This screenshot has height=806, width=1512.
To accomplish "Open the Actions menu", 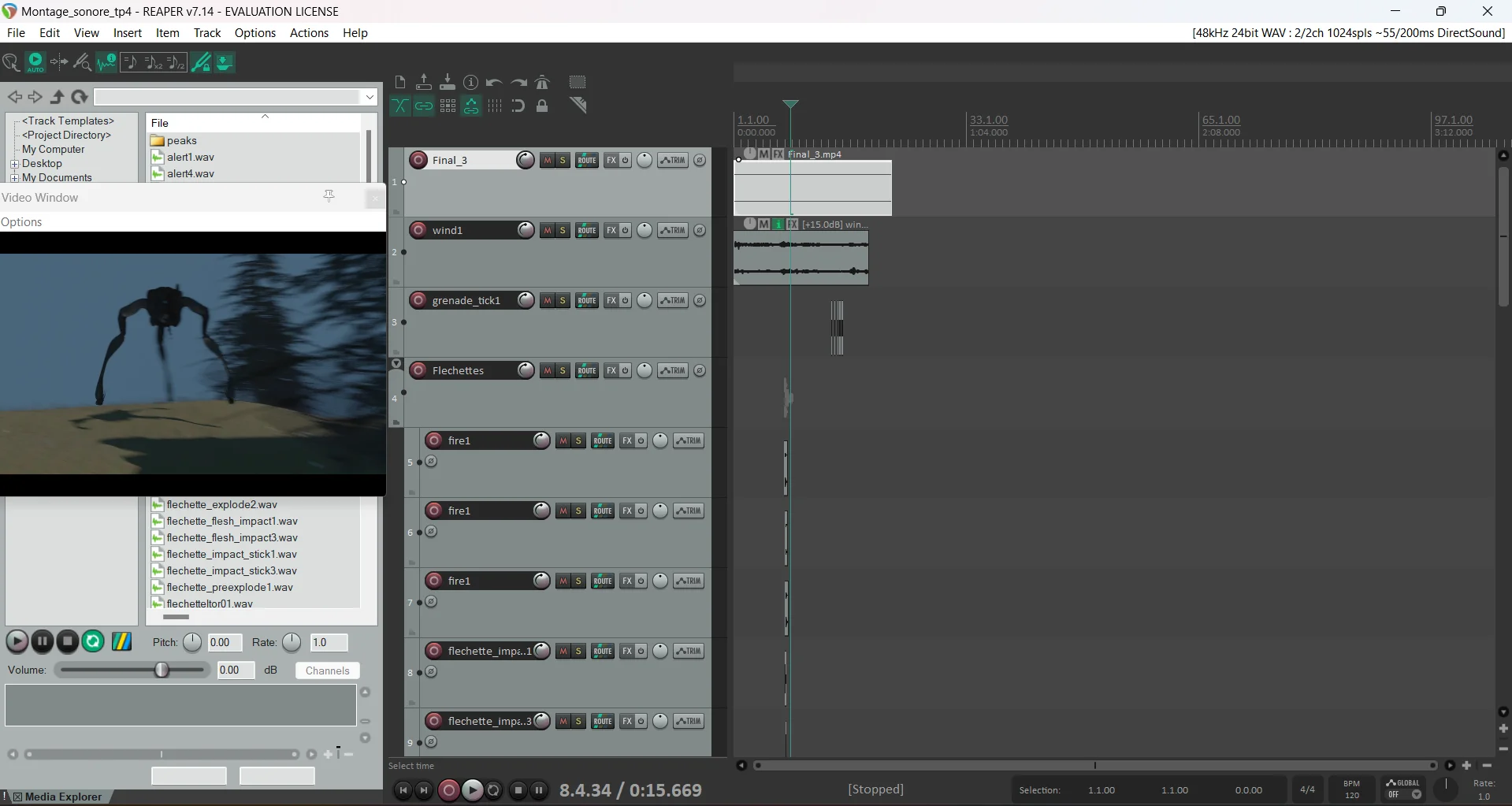I will point(309,32).
